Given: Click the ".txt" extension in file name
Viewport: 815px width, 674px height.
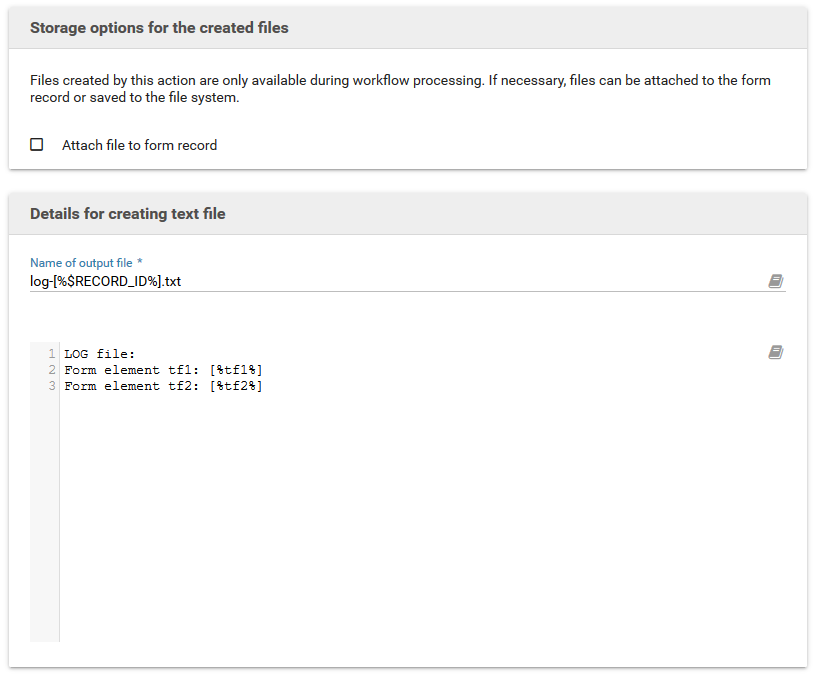Looking at the screenshot, I should pos(171,282).
